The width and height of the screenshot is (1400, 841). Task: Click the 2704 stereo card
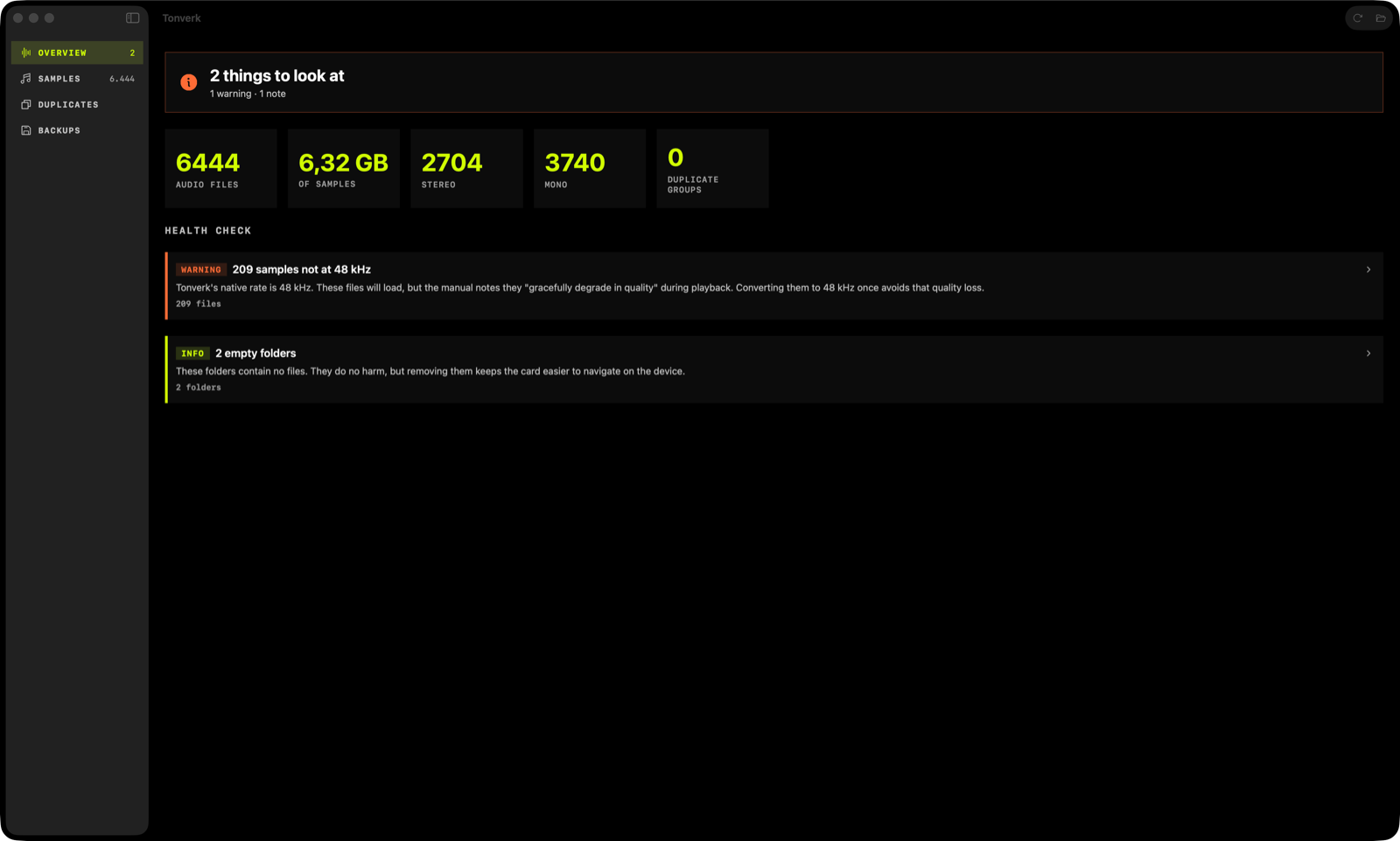coord(466,168)
